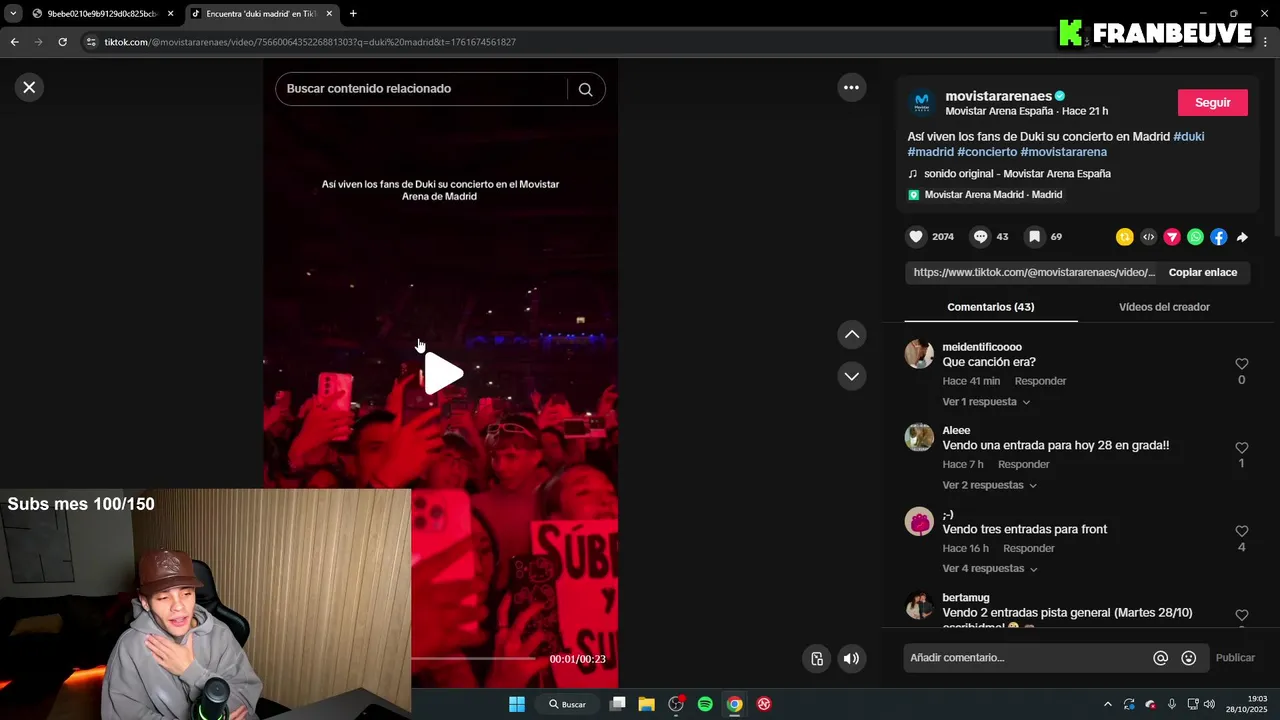The width and height of the screenshot is (1280, 720).
Task: Save video with bookmark icon
Action: click(x=1034, y=237)
